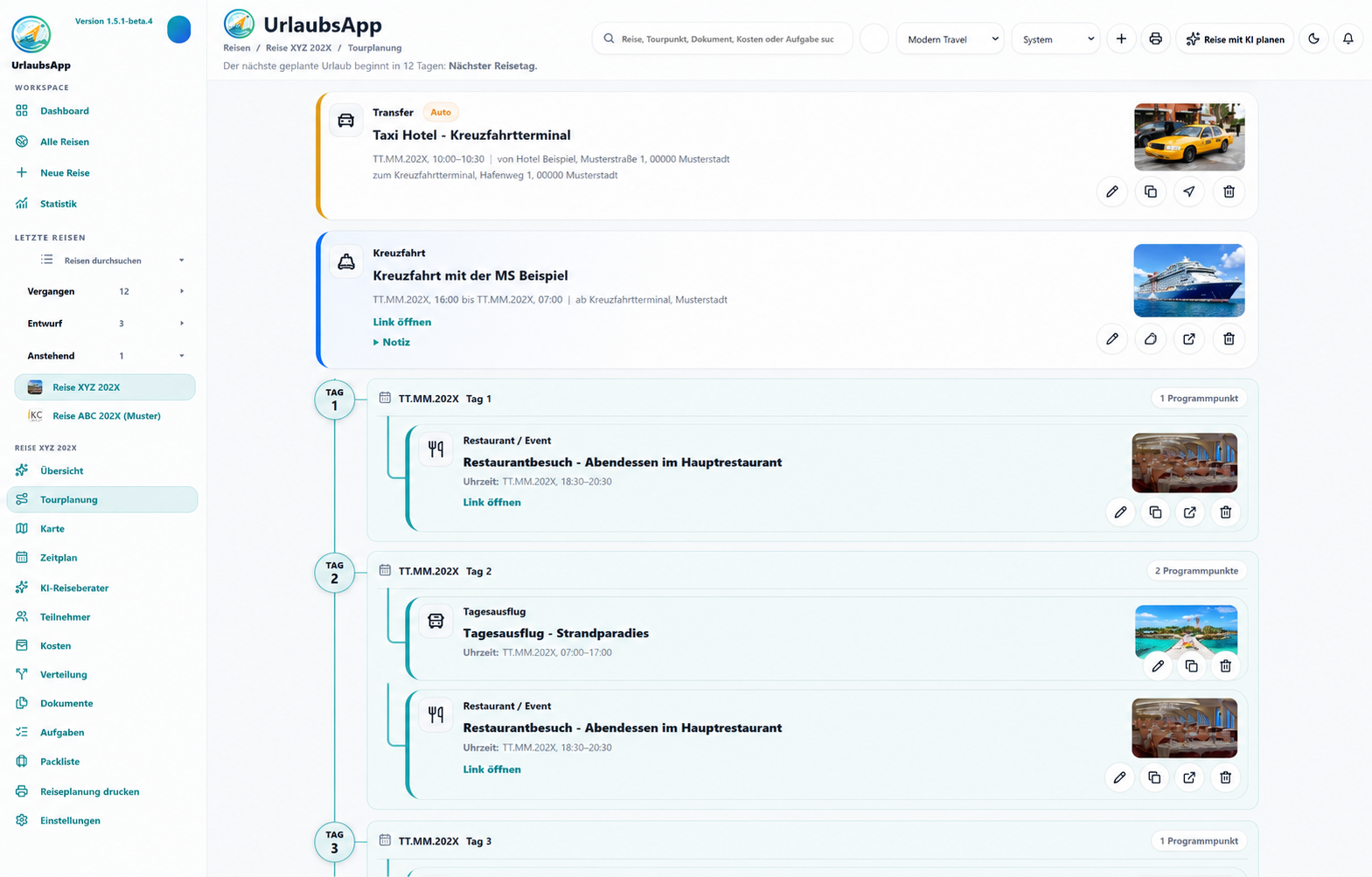Image resolution: width=1372 pixels, height=877 pixels.
Task: Select Reise ABC 202X (Muster) trip
Action: pos(105,416)
